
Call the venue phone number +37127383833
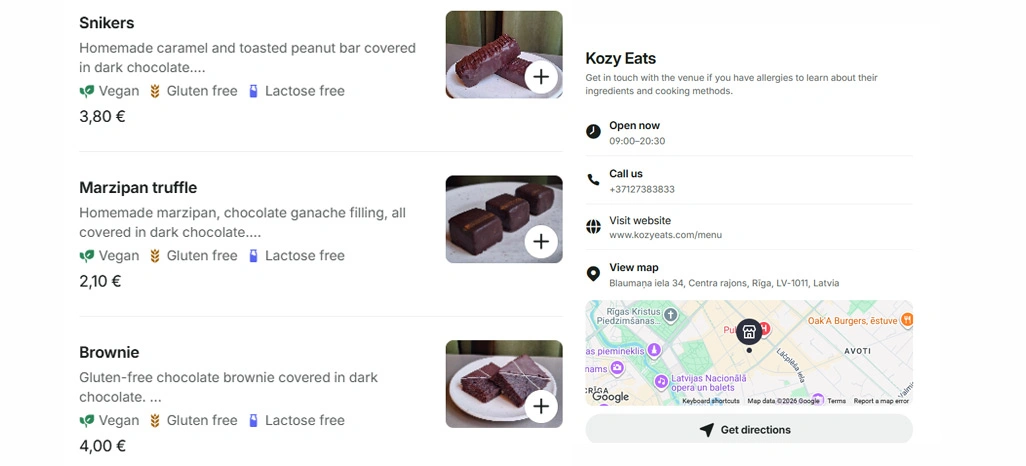(x=642, y=189)
